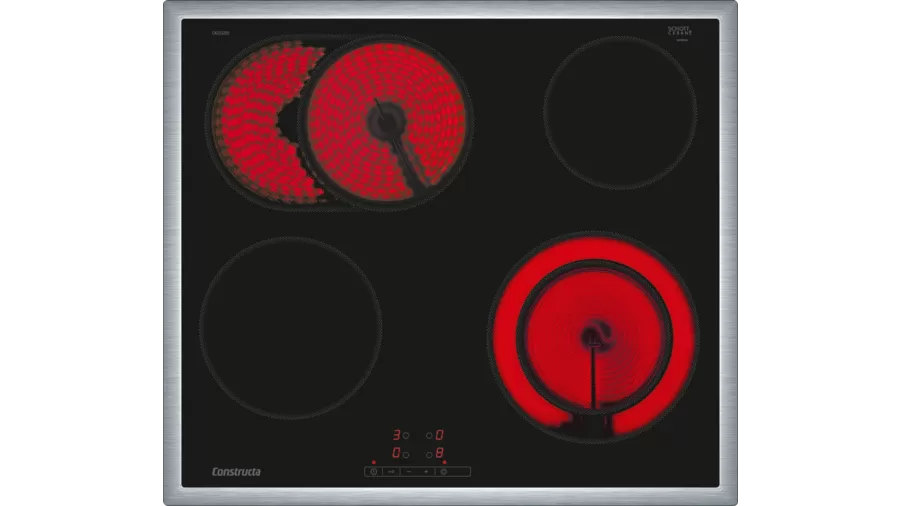
Task: Tap the childproof lock key icon
Action: pyautogui.click(x=392, y=471)
